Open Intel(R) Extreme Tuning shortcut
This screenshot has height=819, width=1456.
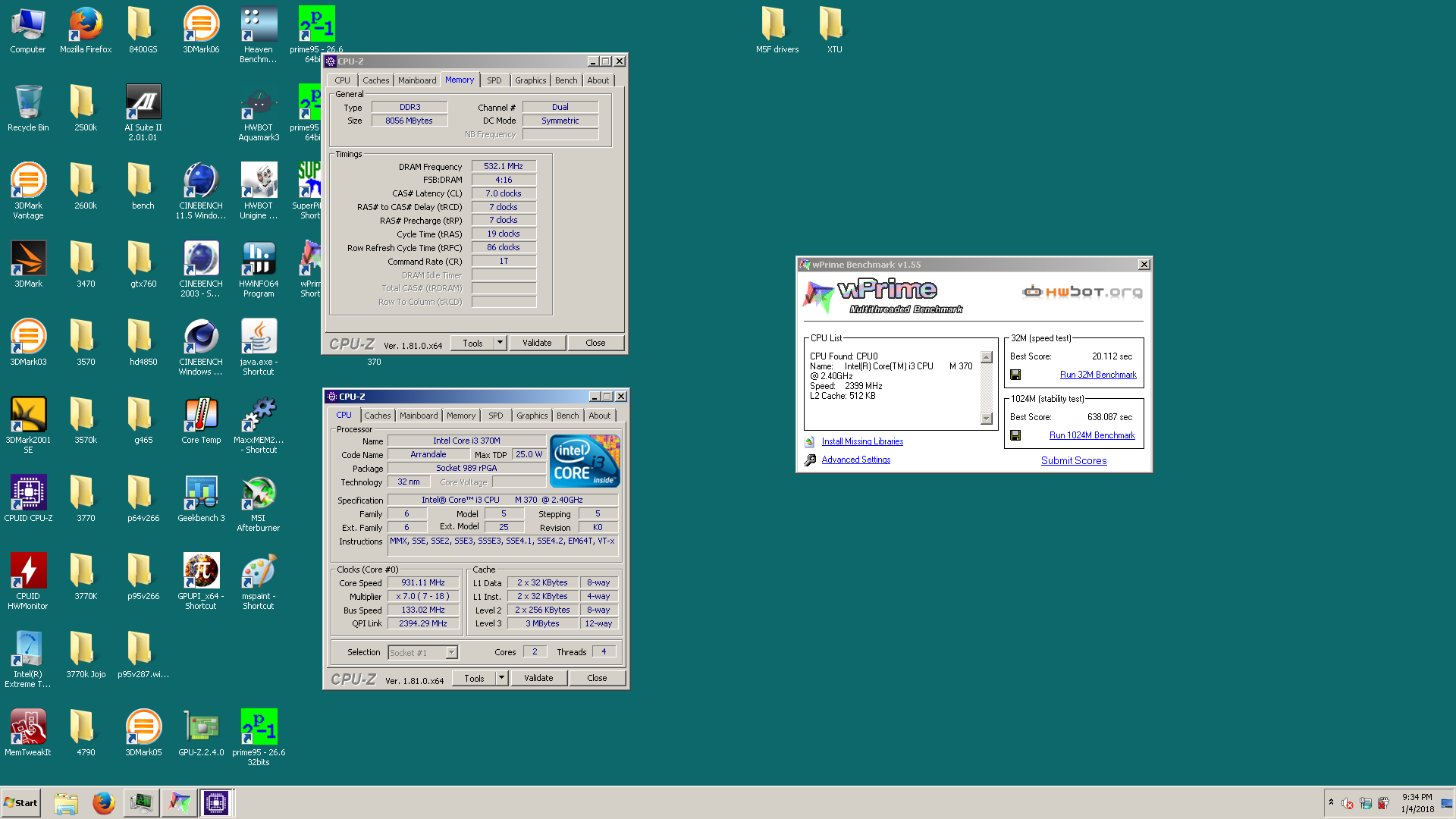pyautogui.click(x=28, y=660)
